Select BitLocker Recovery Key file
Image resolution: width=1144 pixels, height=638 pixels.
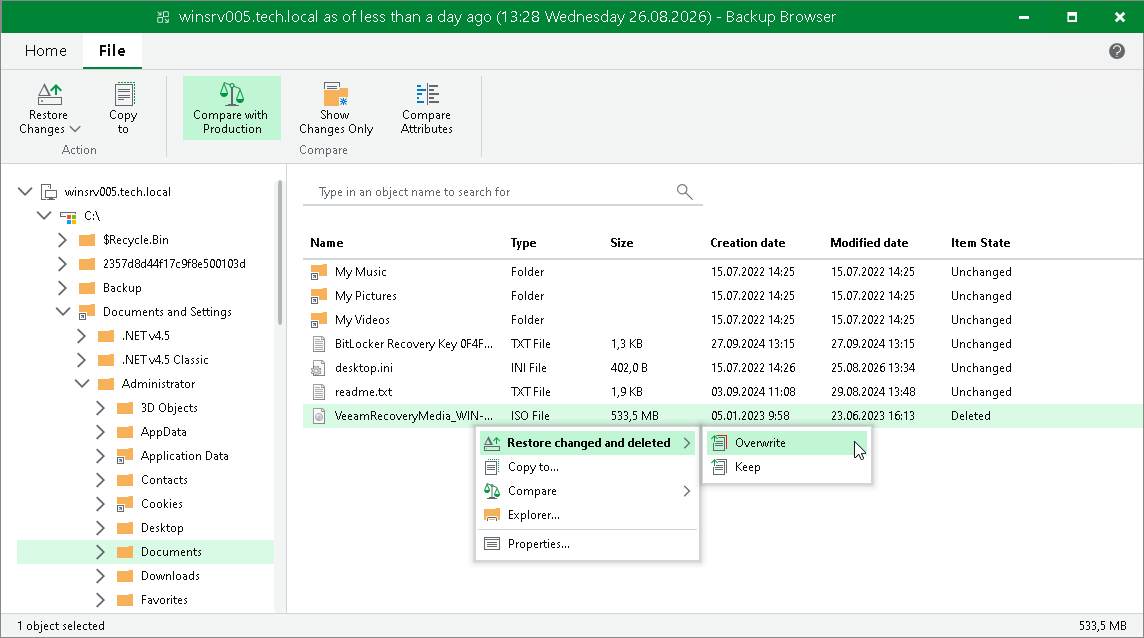(x=722, y=344)
